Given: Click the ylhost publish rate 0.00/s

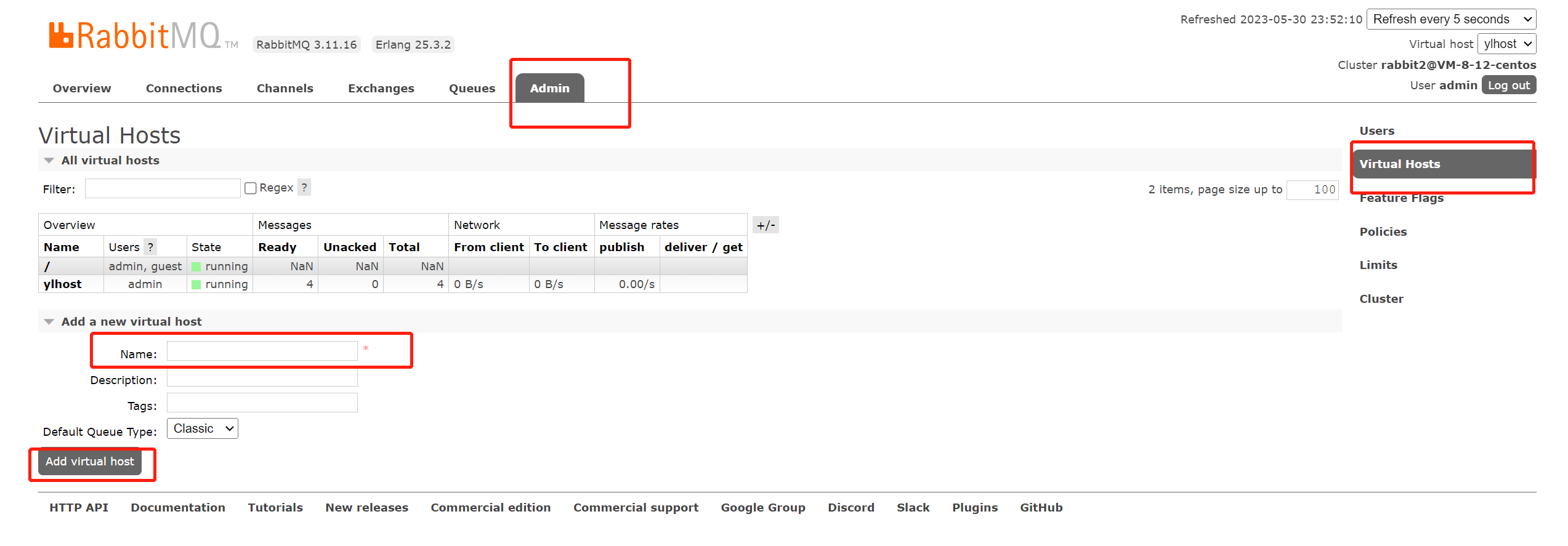Looking at the screenshot, I should coord(636,284).
